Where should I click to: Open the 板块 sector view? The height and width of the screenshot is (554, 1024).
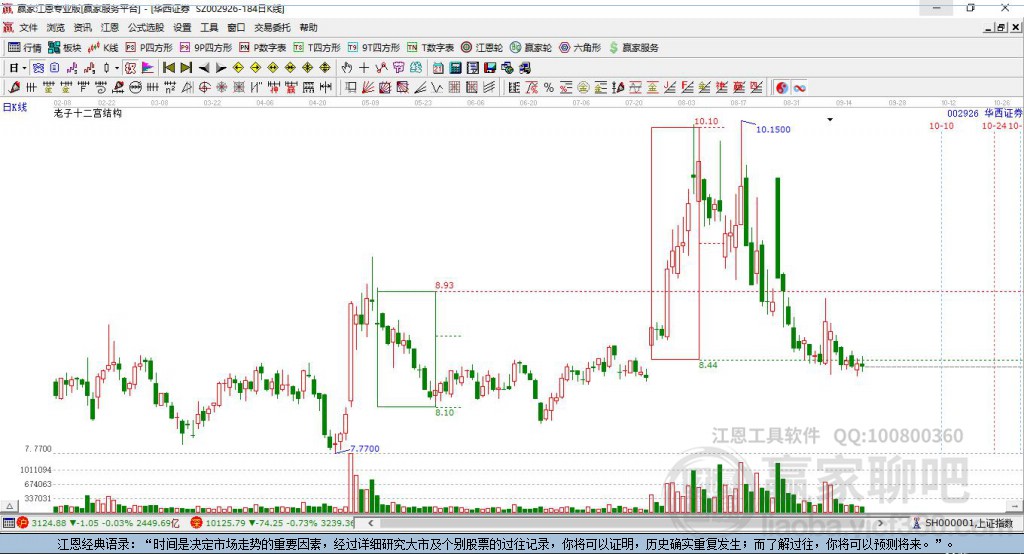pos(64,48)
